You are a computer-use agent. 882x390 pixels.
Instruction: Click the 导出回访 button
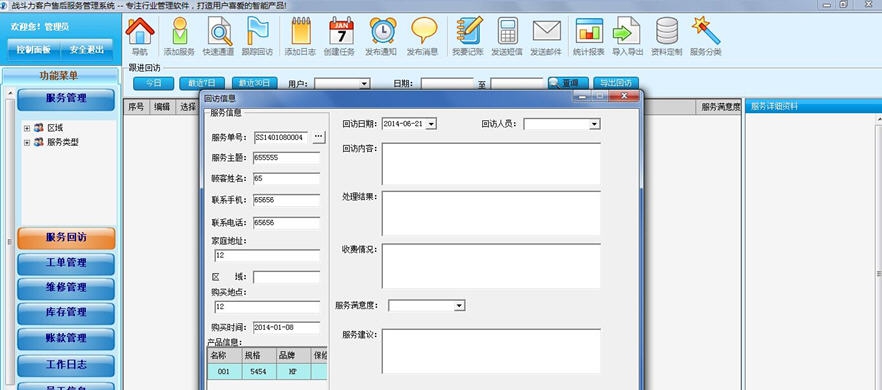coord(616,84)
